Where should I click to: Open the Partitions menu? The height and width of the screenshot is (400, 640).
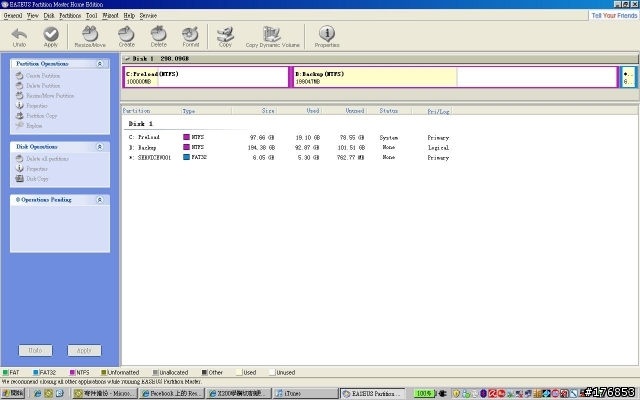pyautogui.click(x=70, y=16)
